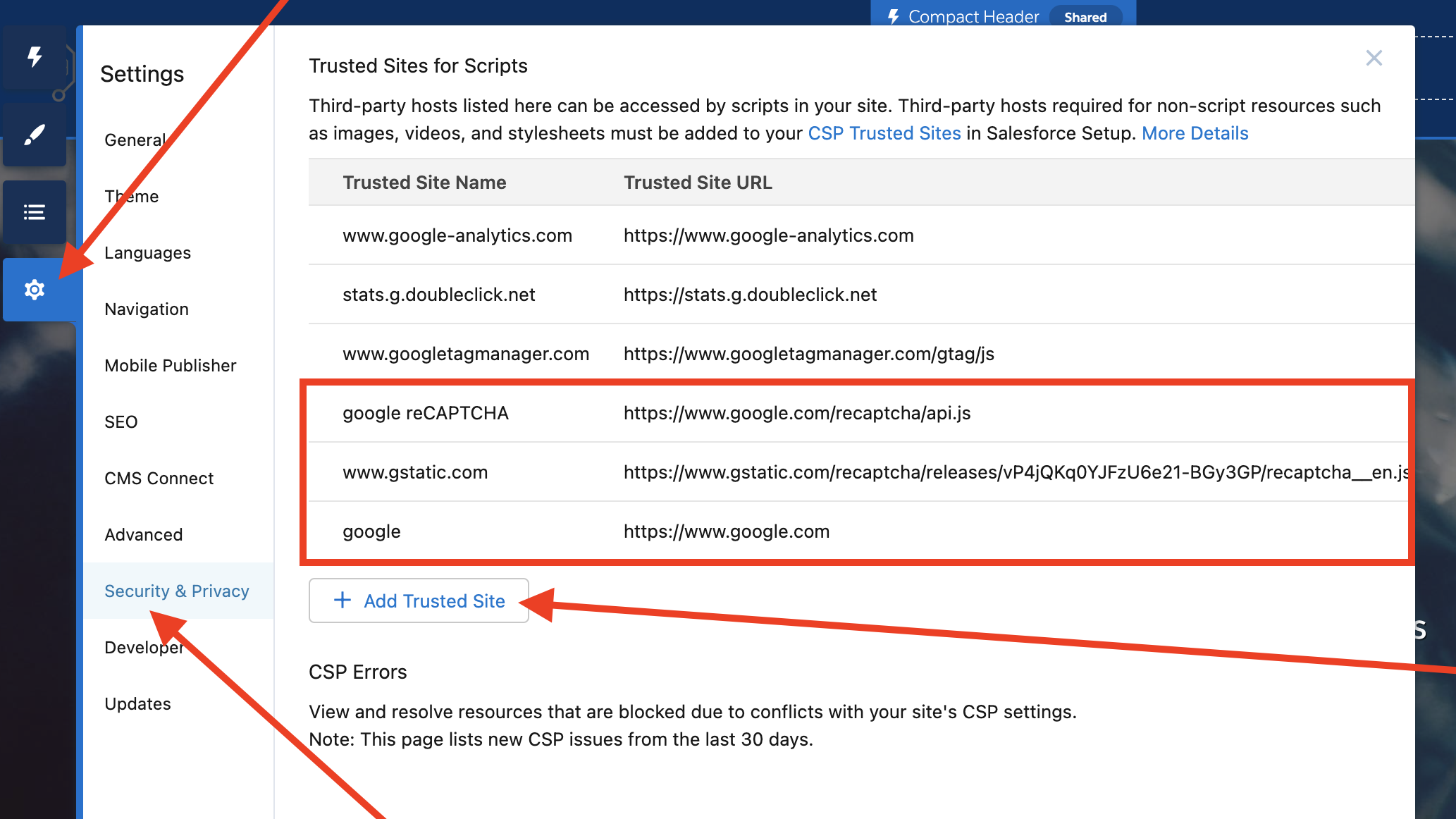Screen dimensions: 1456x819
Task: Select the https://stats.g.doubleclick.net URL cell
Action: (750, 295)
